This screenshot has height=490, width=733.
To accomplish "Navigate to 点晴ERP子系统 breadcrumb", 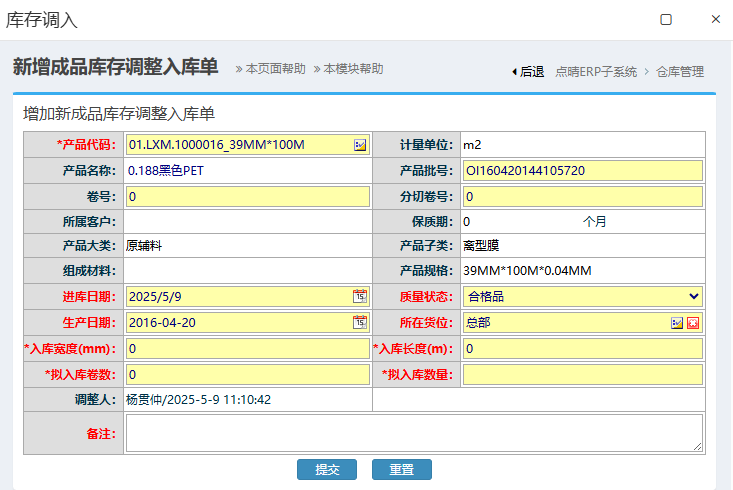I will click(596, 72).
